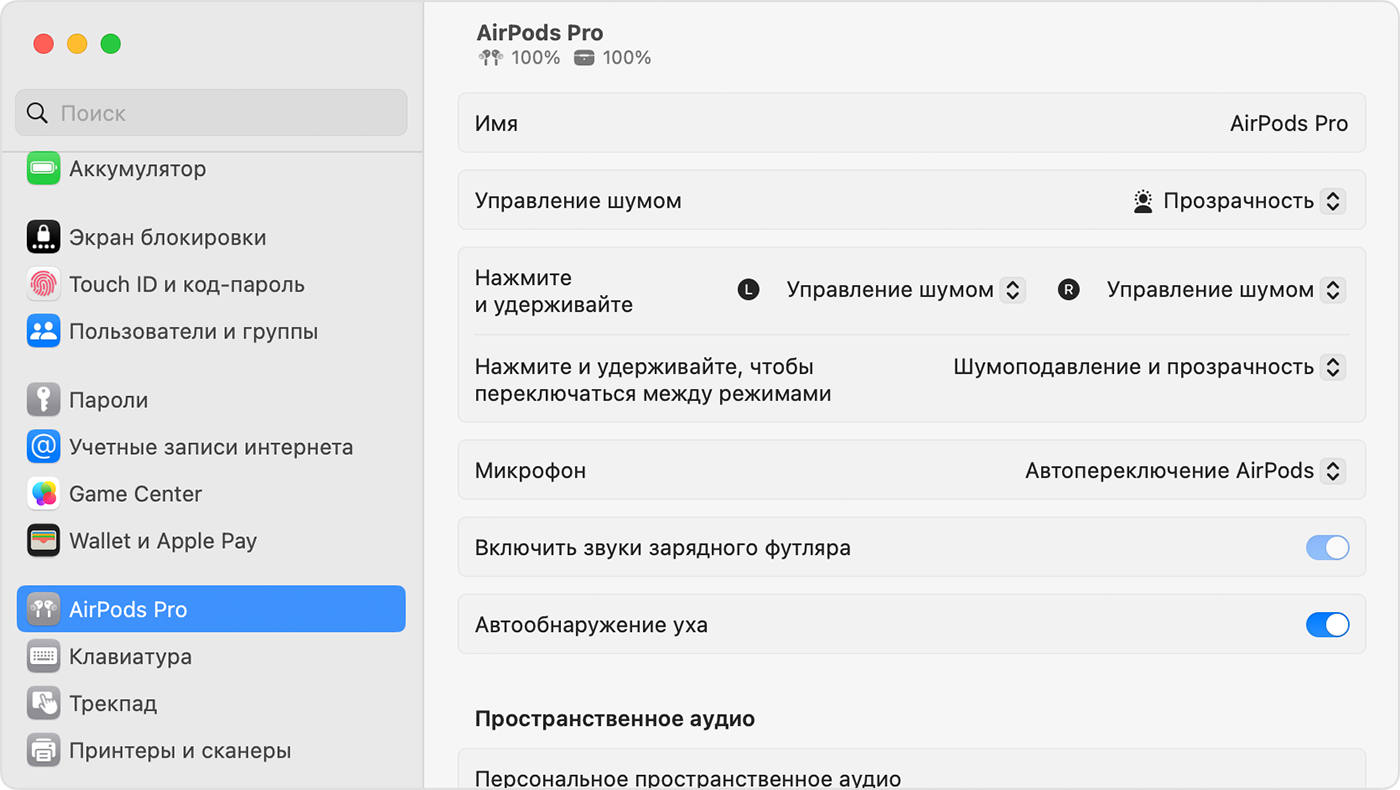Open Клавиатура settings
1400x790 pixels.
point(211,656)
